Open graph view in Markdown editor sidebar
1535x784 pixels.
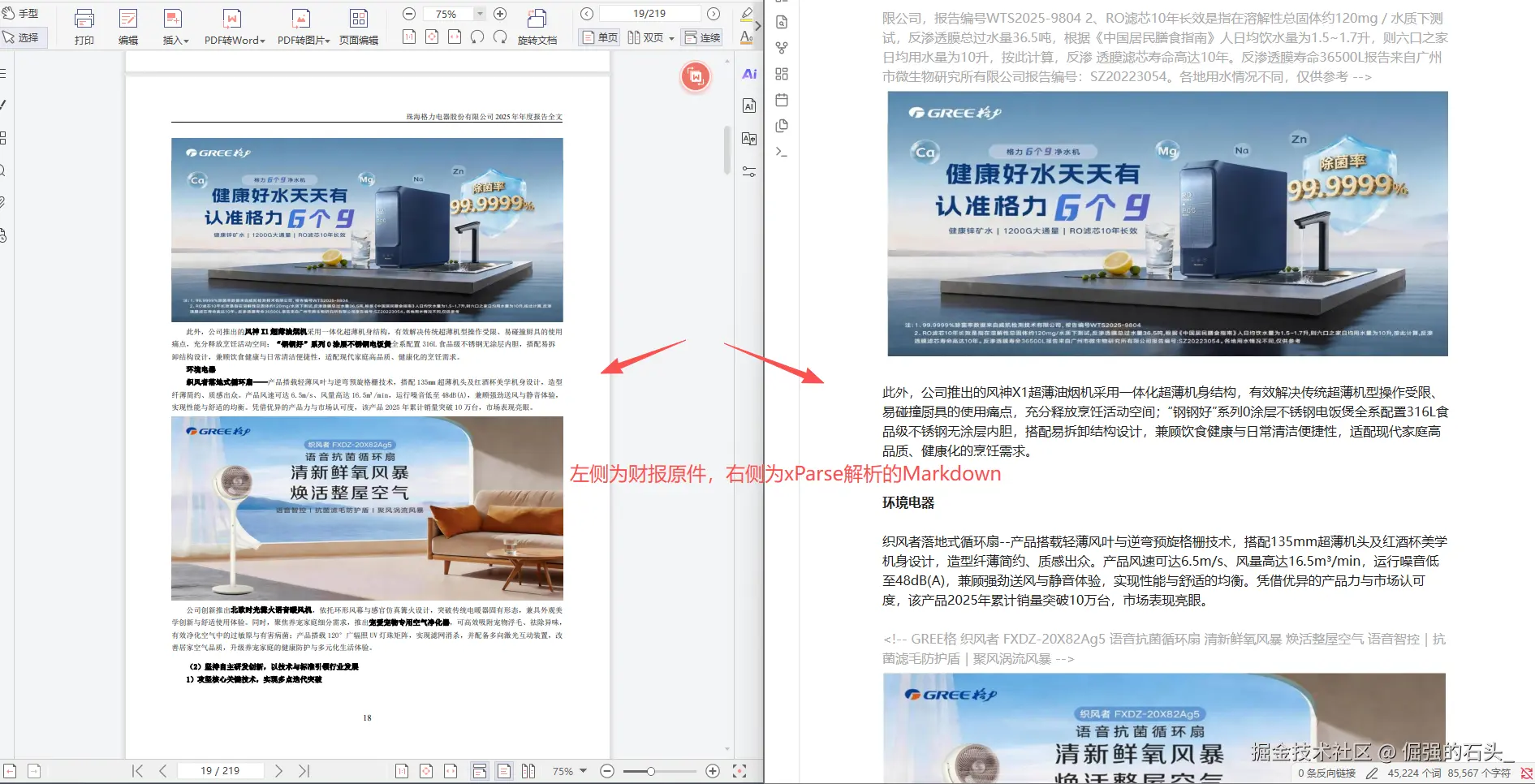[782, 48]
